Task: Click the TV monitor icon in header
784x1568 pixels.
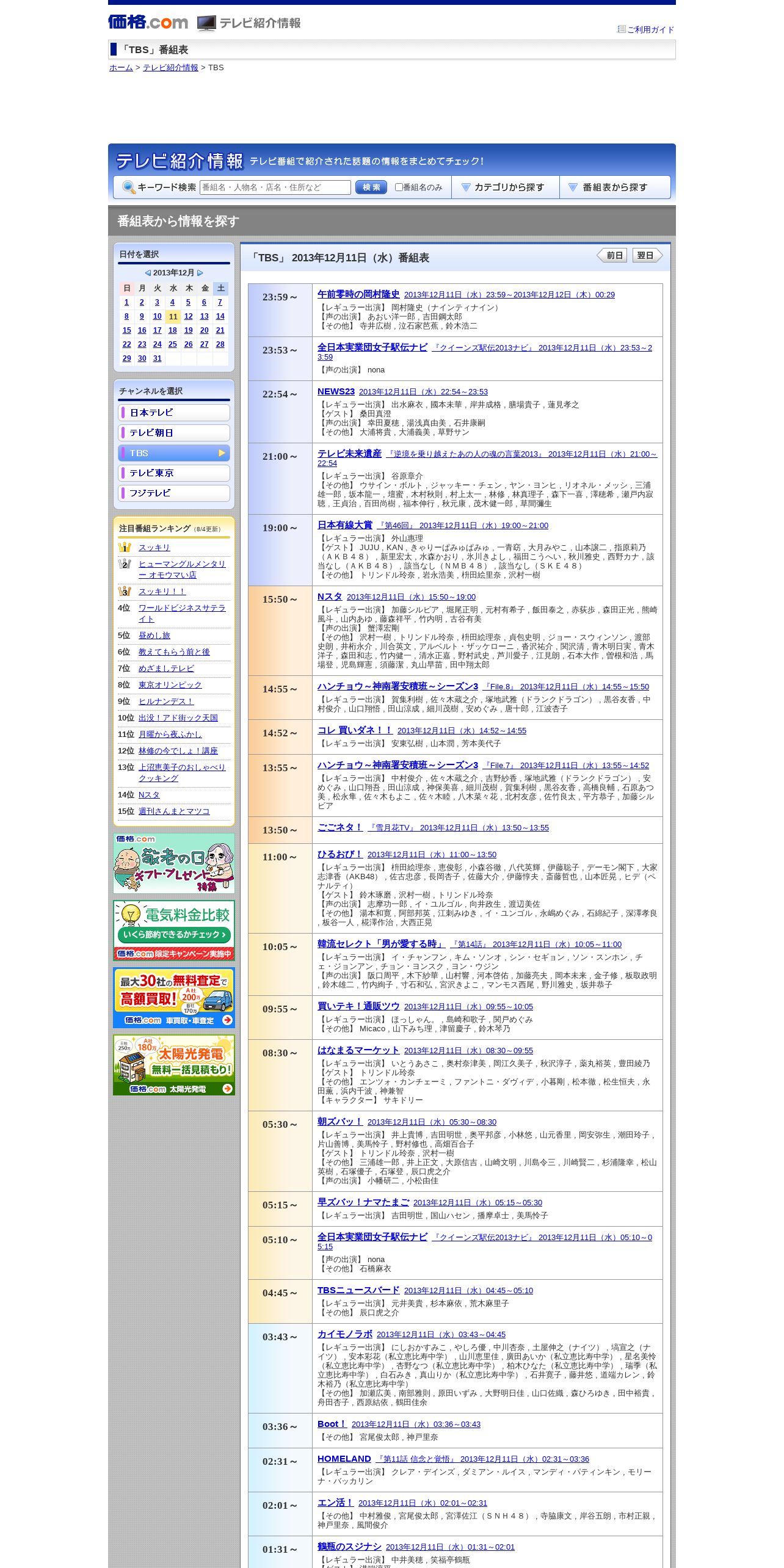Action: 206,23
